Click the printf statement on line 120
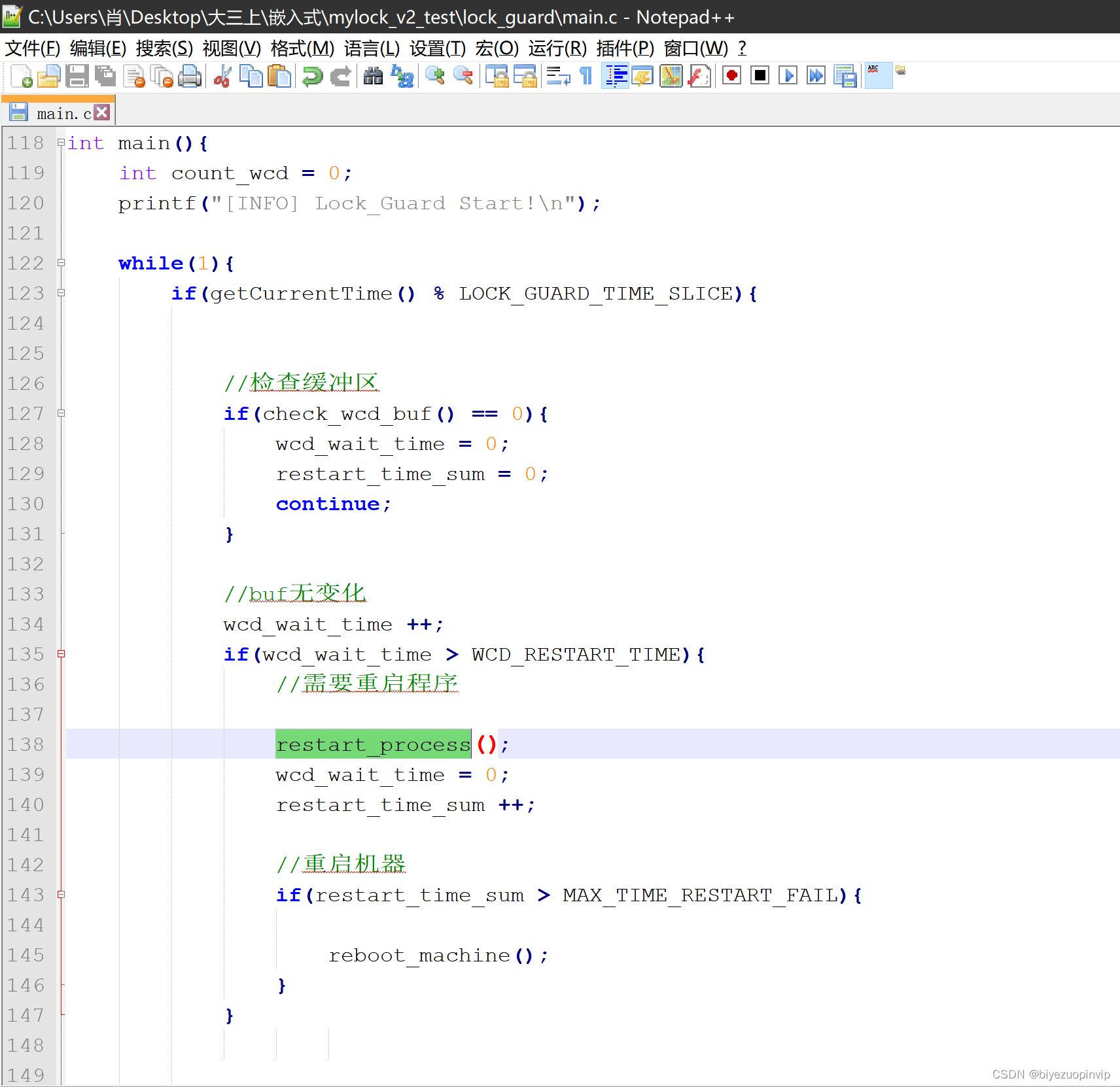This screenshot has width=1120, height=1087. tap(359, 203)
